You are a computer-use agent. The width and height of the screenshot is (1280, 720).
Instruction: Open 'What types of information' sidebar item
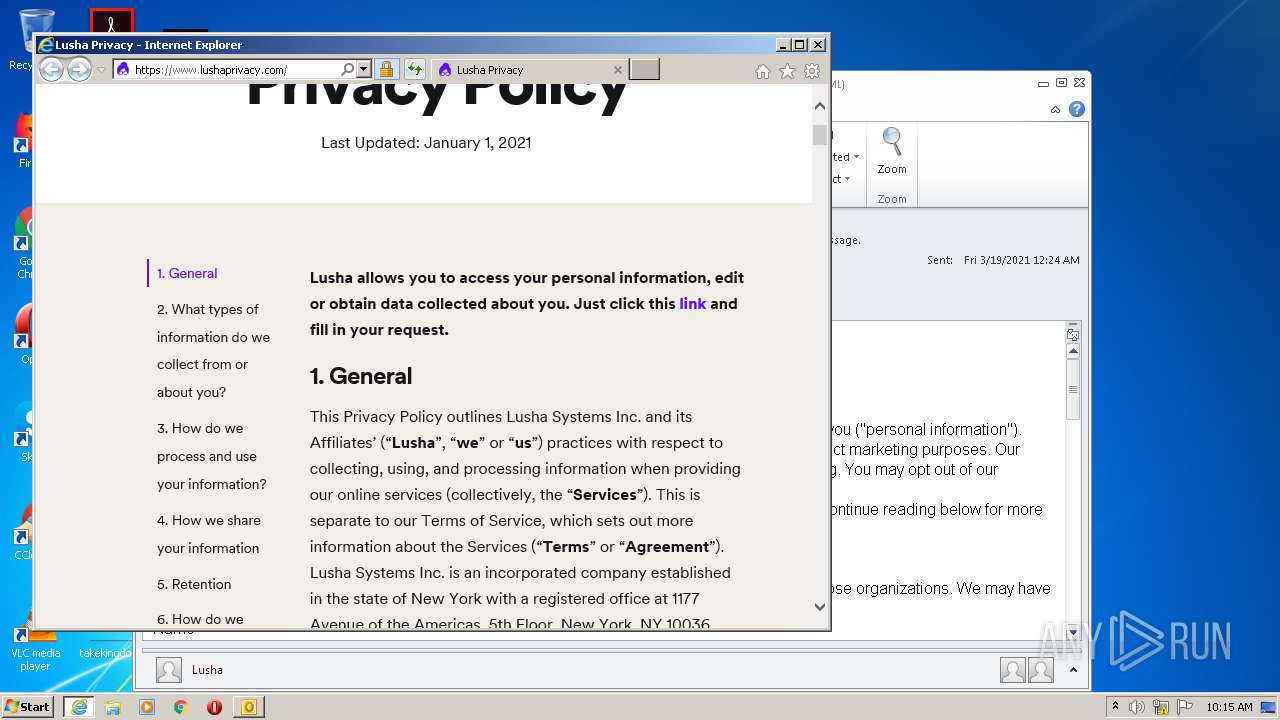(x=213, y=350)
